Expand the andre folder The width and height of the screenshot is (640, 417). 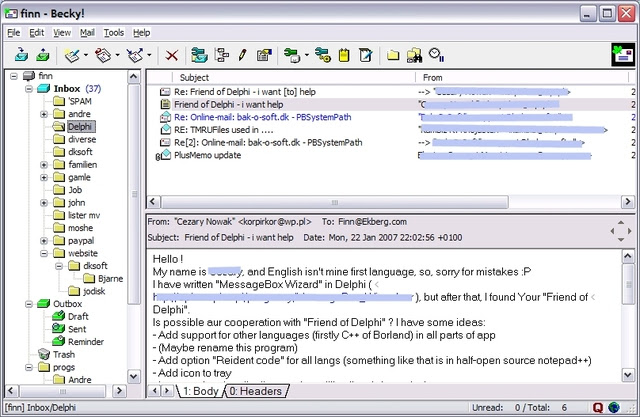coord(44,114)
